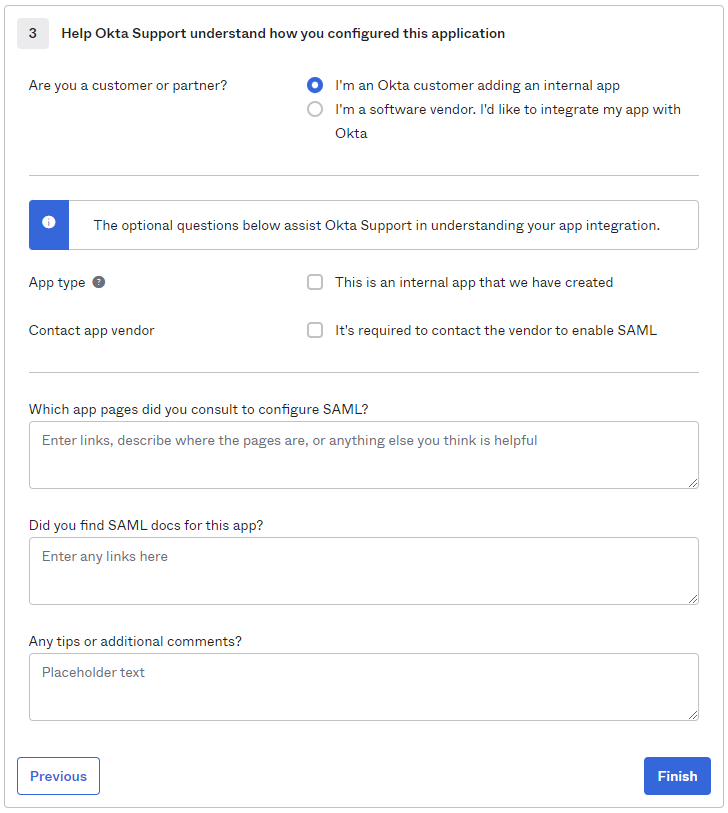
Task: Click the section heading about configuring this application
Action: point(286,33)
